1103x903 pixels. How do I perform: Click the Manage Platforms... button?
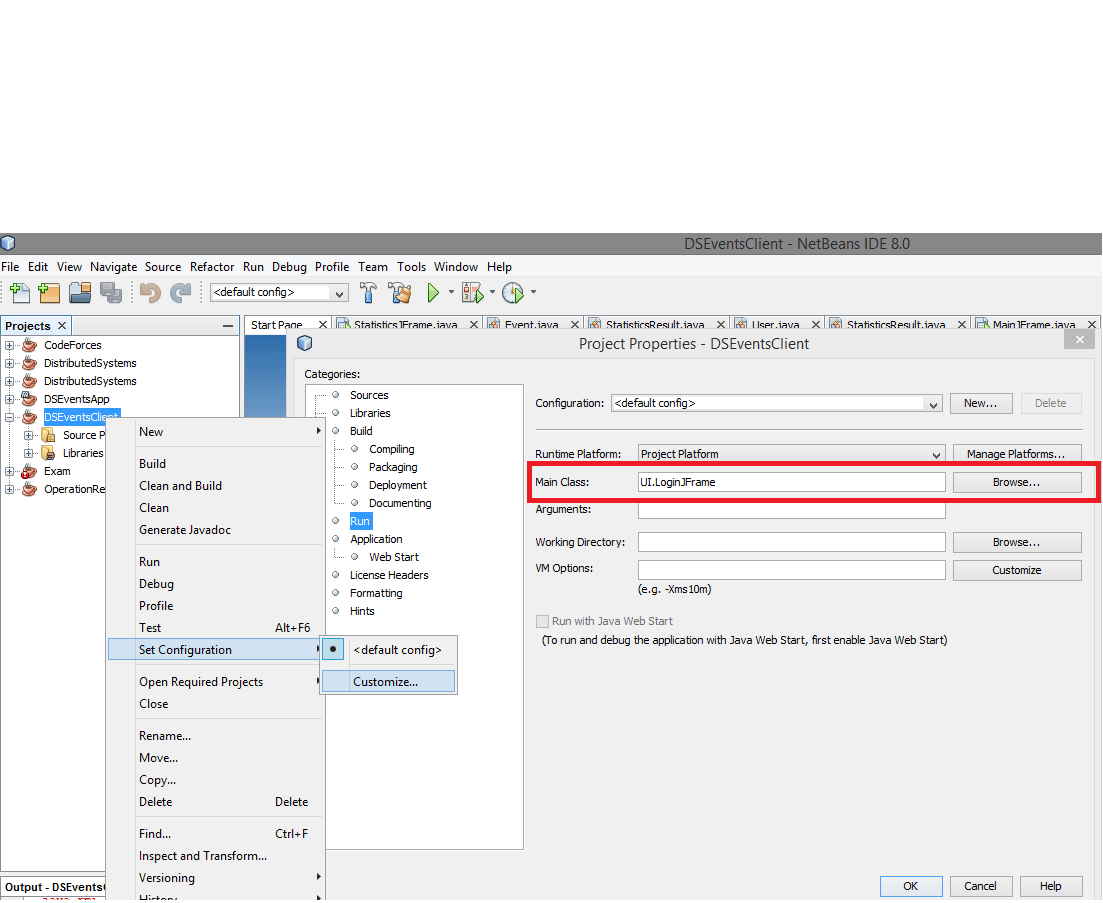coord(1016,454)
